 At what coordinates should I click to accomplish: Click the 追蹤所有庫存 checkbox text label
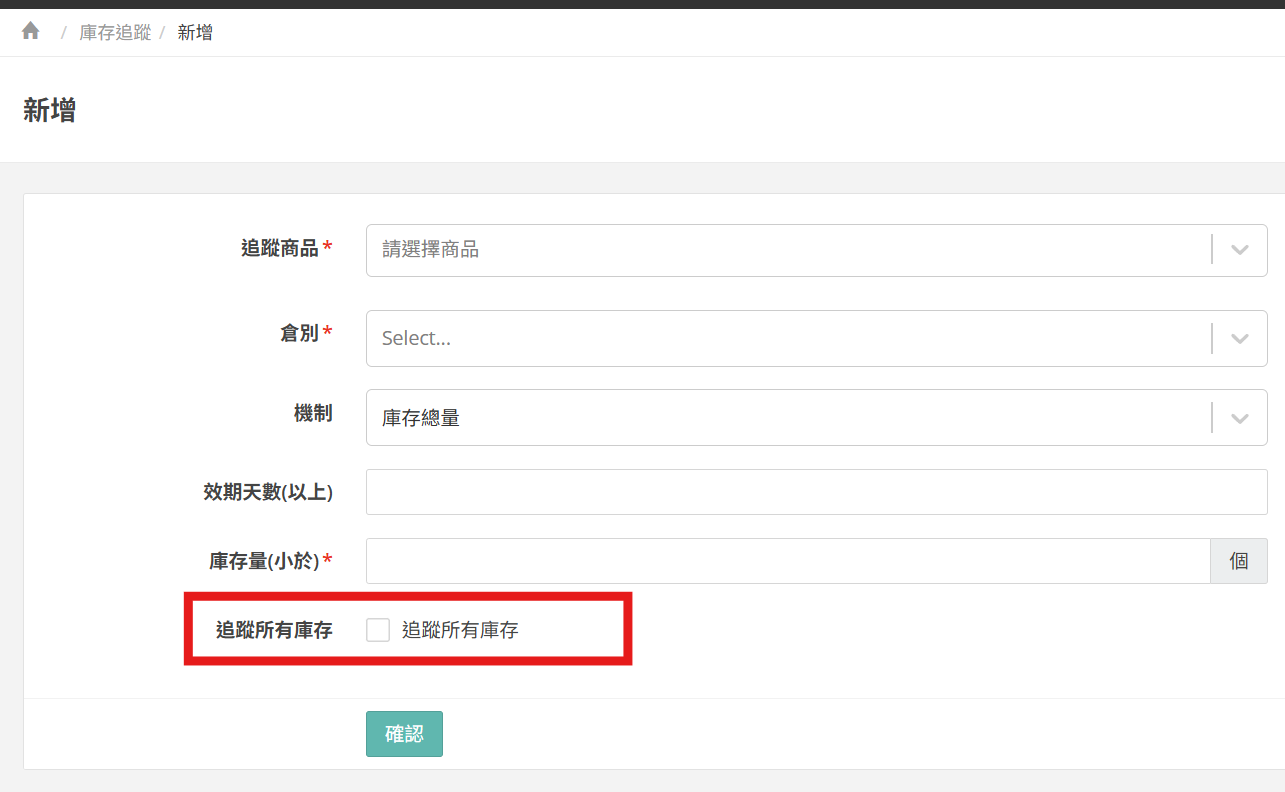[x=460, y=630]
